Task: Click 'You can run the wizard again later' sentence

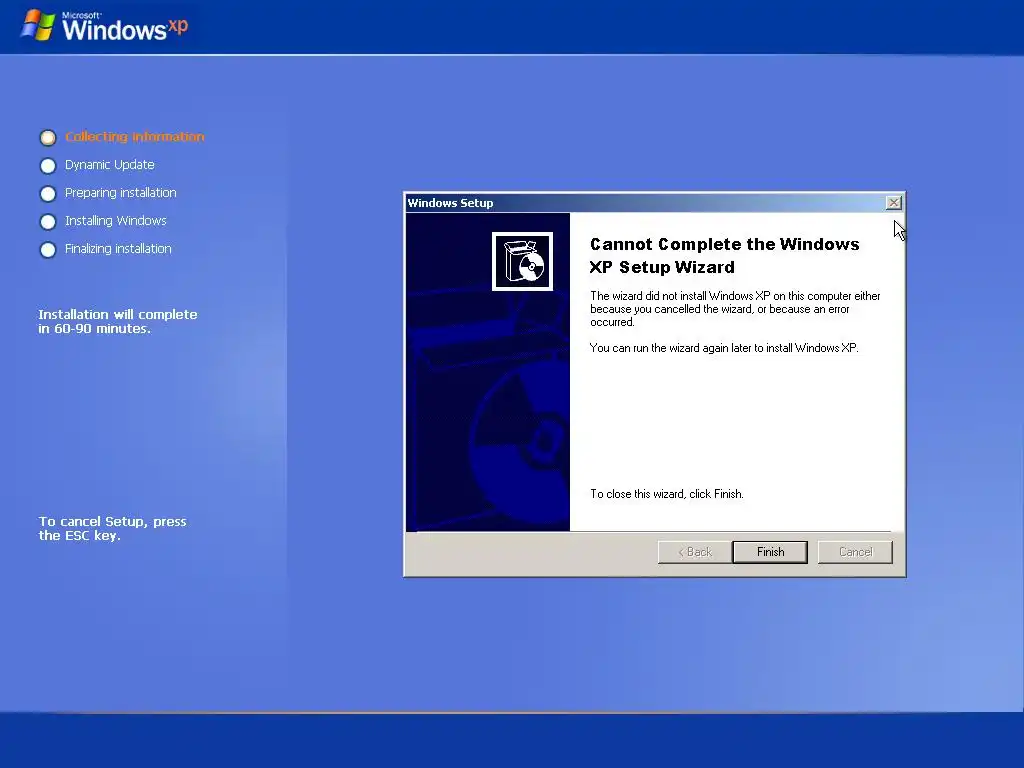Action: 724,348
